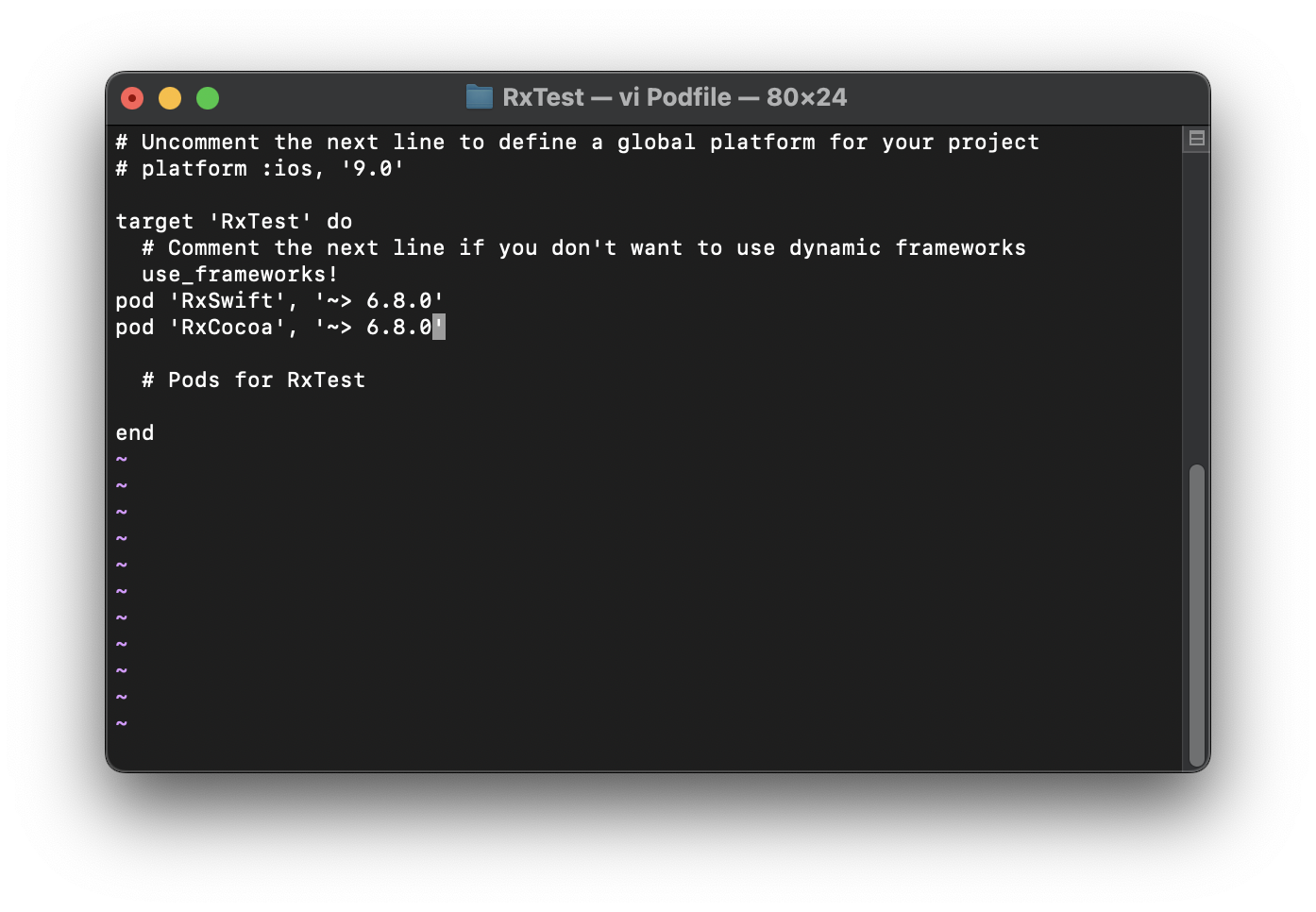Image resolution: width=1316 pixels, height=912 pixels.
Task: Click the line "# platform :ios, '9.0'"
Action: [x=260, y=169]
